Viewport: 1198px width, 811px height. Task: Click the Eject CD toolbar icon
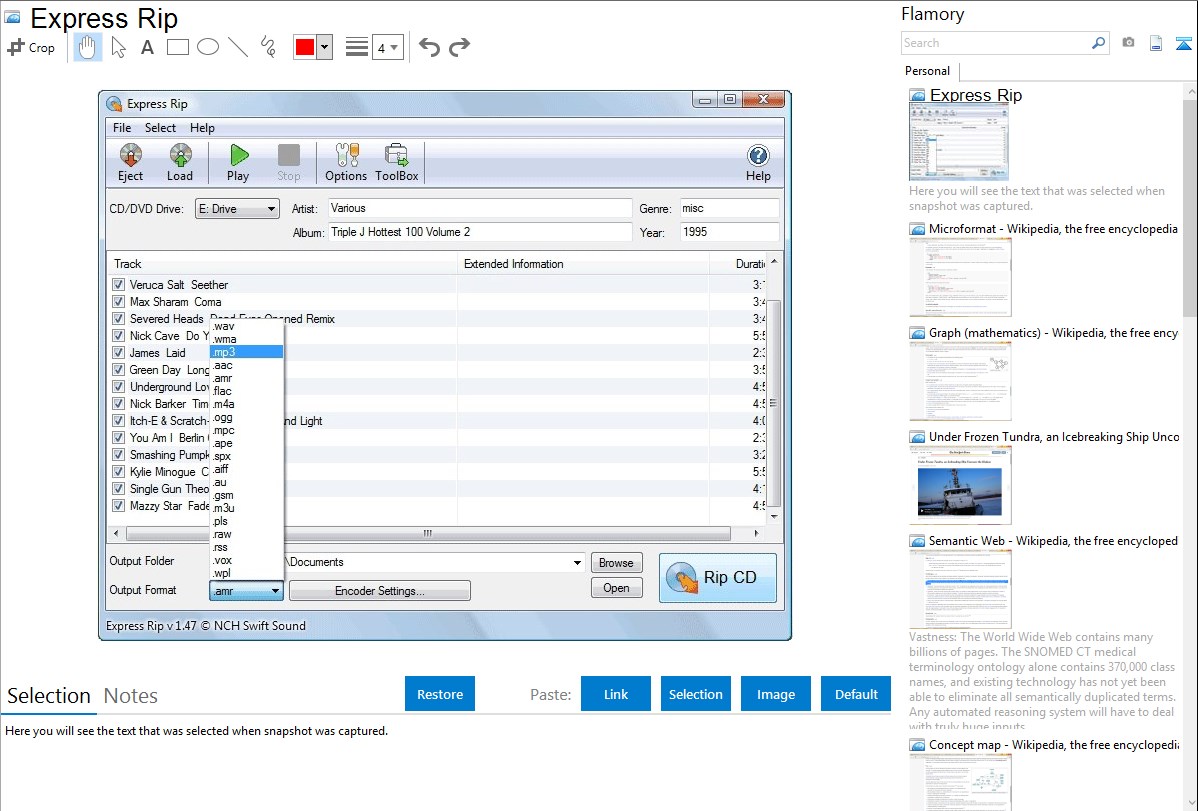click(131, 163)
